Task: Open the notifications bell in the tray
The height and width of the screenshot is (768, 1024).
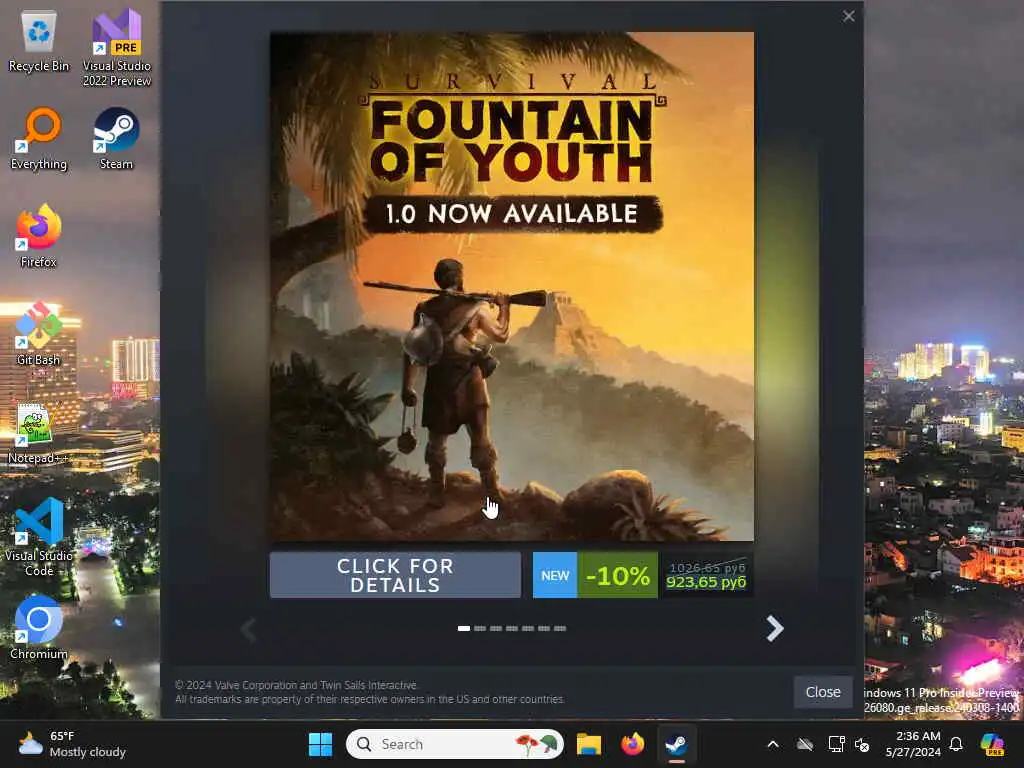Action: click(956, 744)
